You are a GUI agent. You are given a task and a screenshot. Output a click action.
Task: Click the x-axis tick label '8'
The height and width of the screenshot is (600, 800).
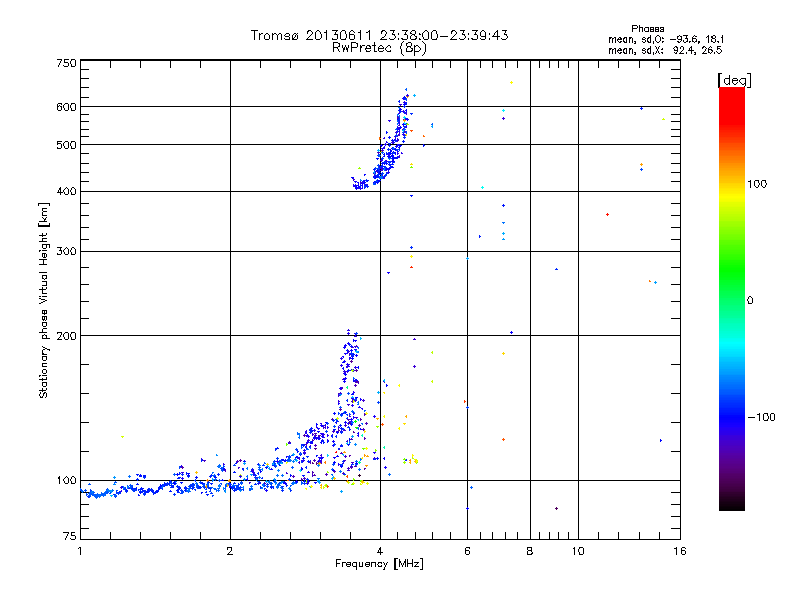click(530, 551)
